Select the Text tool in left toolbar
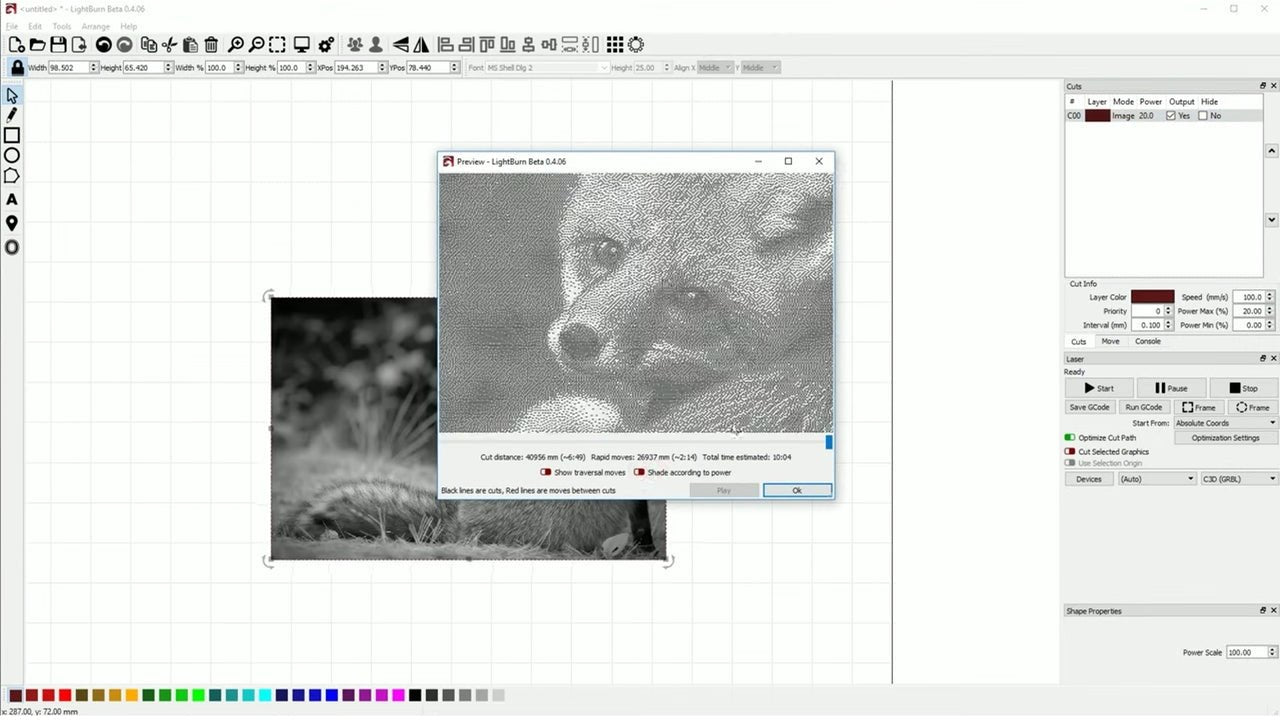 tap(12, 199)
